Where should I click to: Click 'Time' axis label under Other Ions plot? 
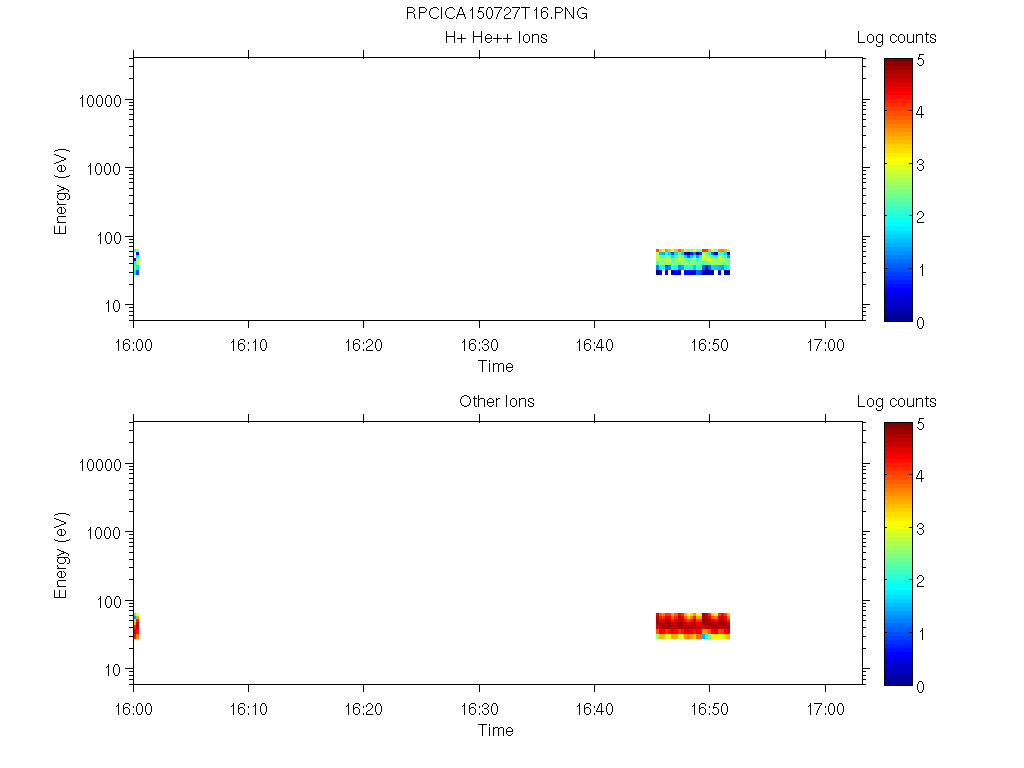tap(495, 730)
